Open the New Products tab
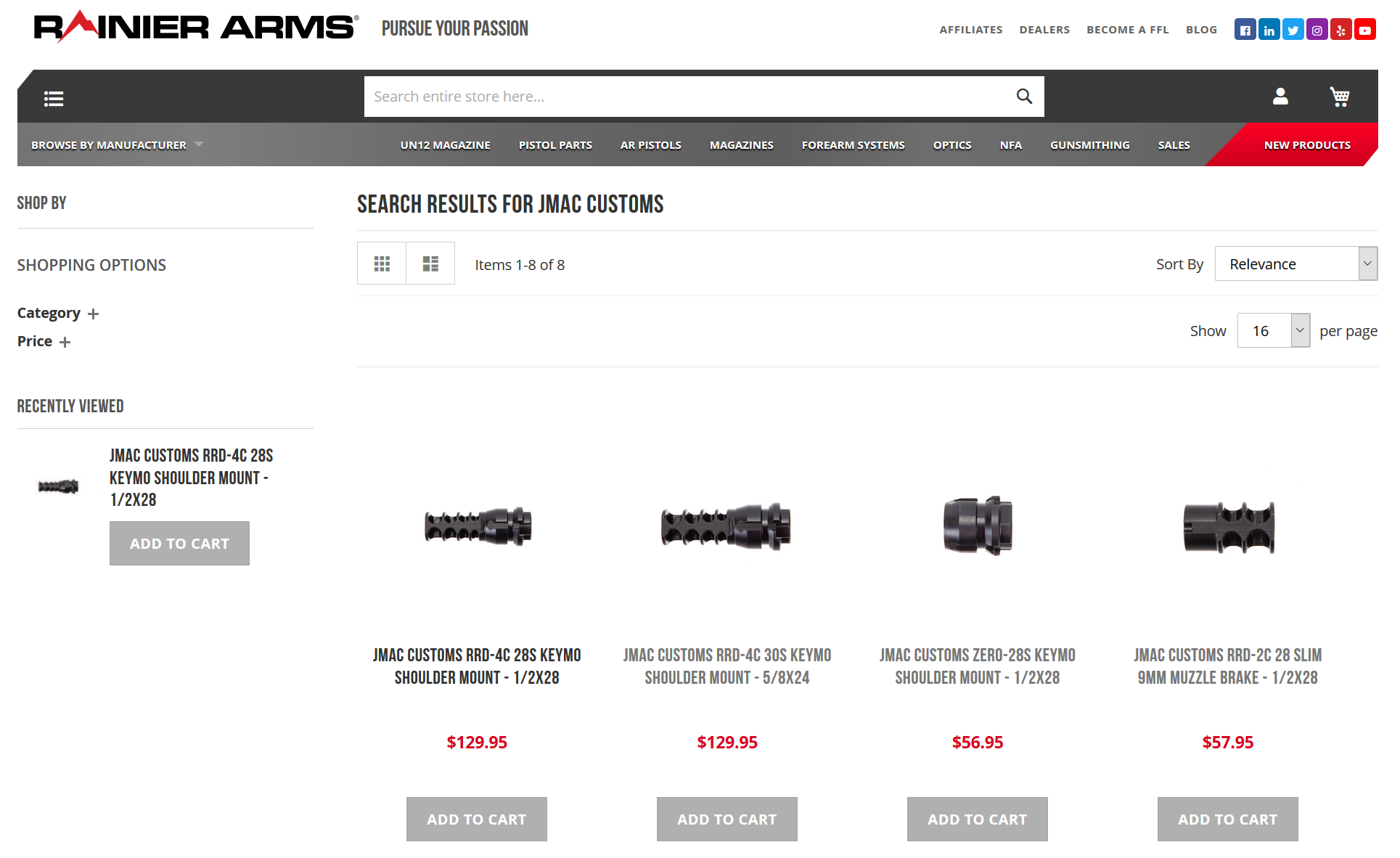The width and height of the screenshot is (1400, 858). click(x=1306, y=145)
